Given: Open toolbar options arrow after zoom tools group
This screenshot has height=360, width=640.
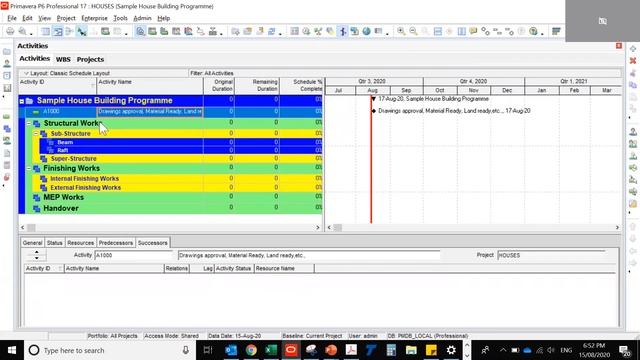Looking at the screenshot, I should 542,33.
